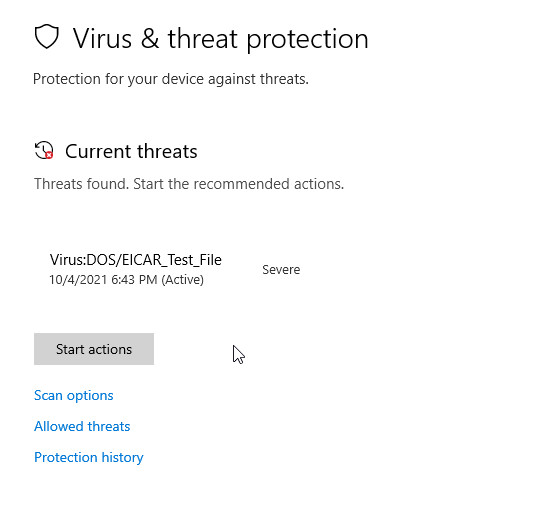Click the shield icon beside the page title
Viewport: 560px width, 511px height.
click(46, 36)
